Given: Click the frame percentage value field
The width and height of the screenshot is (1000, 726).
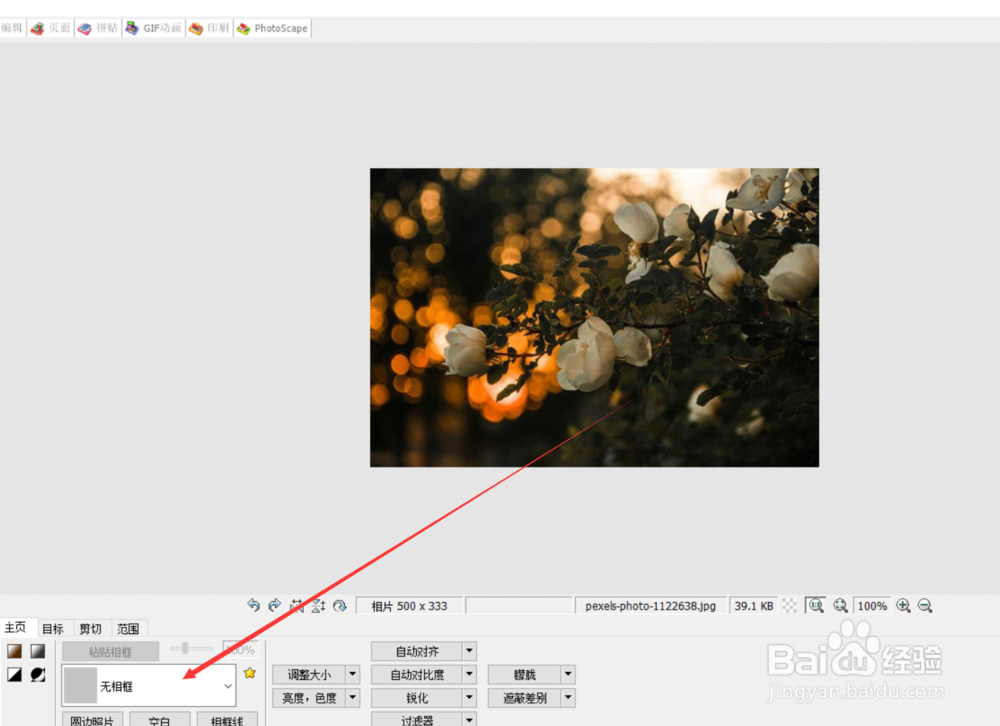Looking at the screenshot, I should tap(240, 649).
